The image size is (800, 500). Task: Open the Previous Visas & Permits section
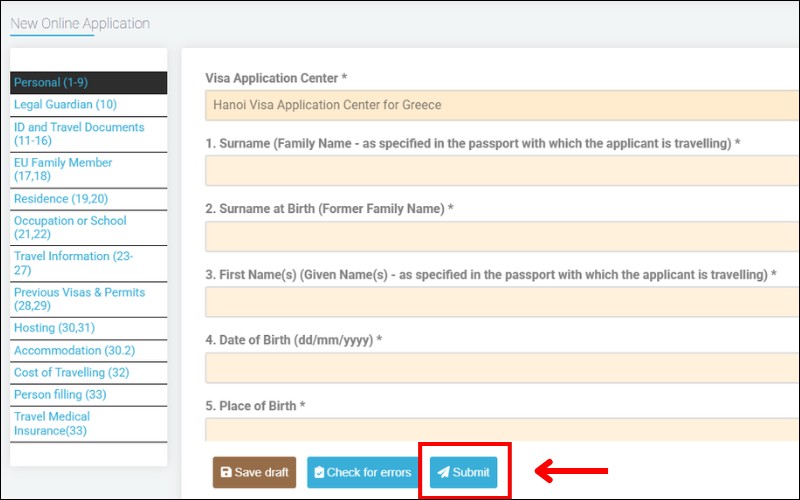pyautogui.click(x=88, y=299)
